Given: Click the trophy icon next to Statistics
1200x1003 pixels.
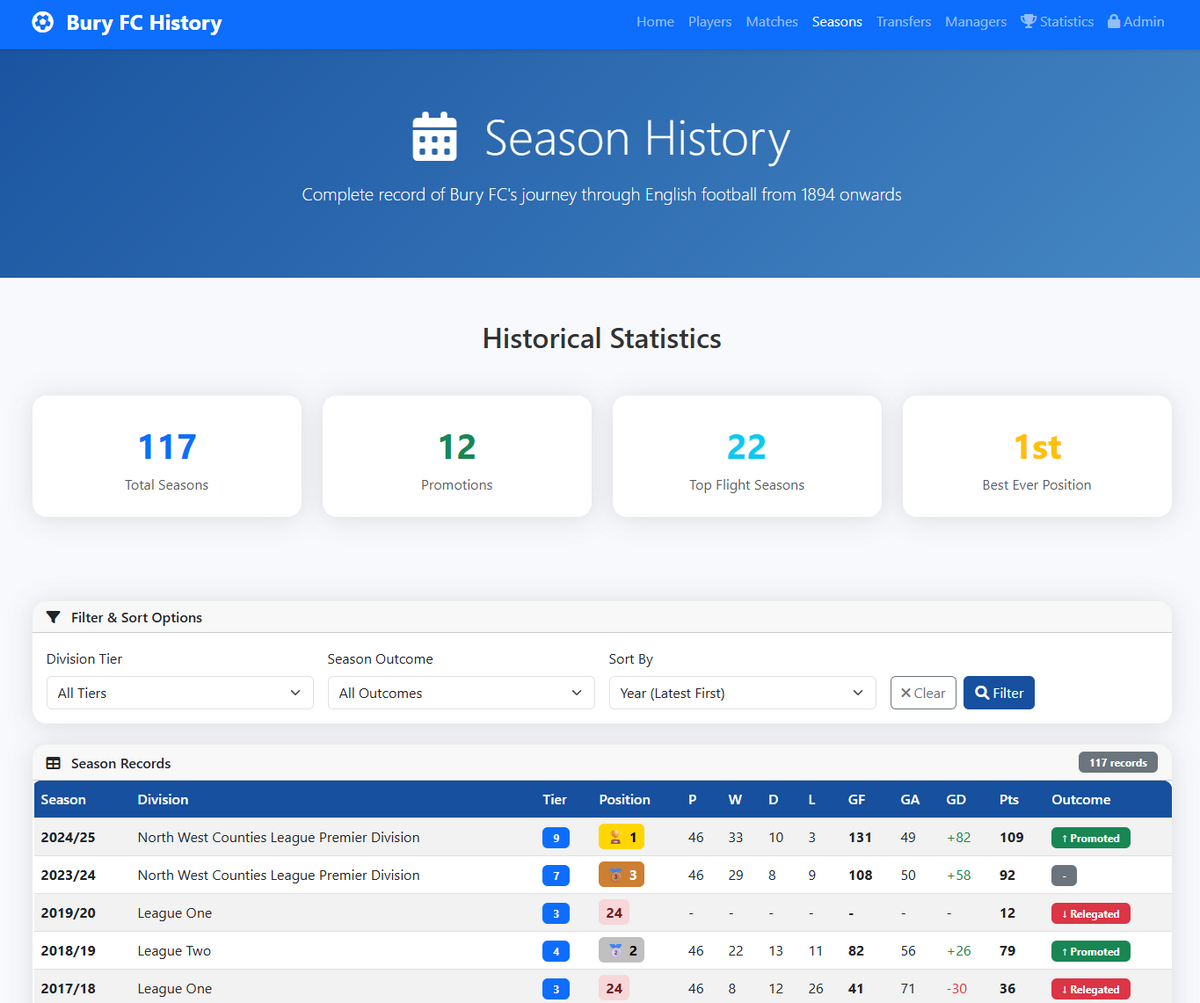Looking at the screenshot, I should pyautogui.click(x=1028, y=21).
